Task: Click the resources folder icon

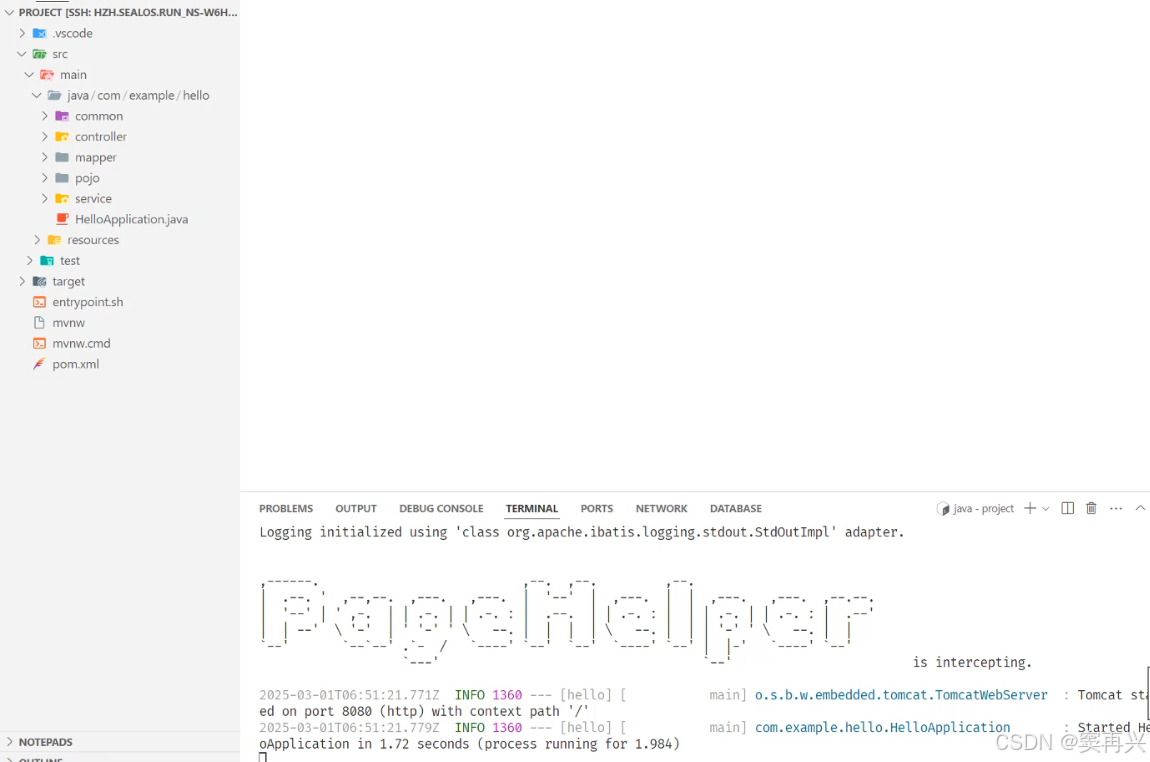Action: pyautogui.click(x=54, y=240)
